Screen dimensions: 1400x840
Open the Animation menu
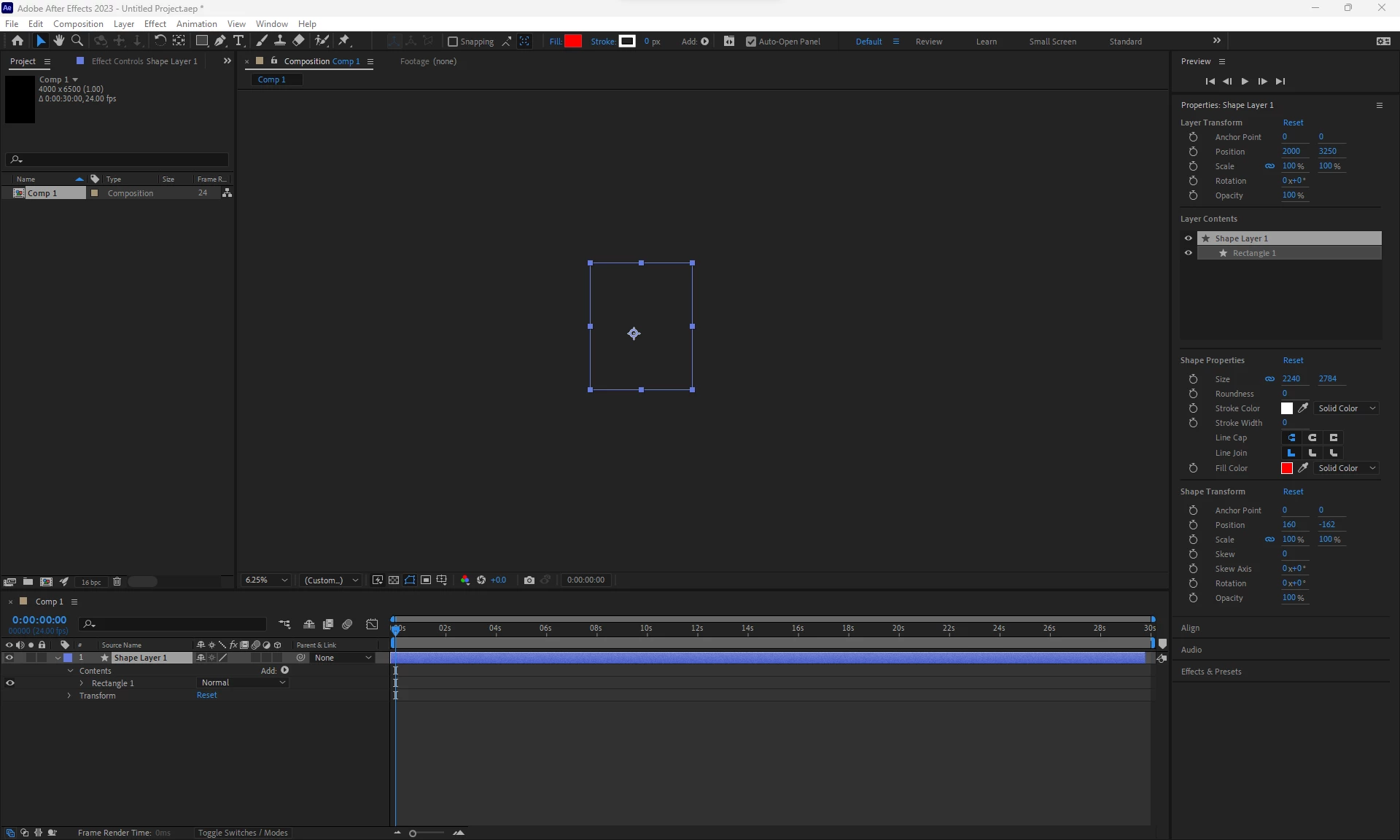(196, 24)
